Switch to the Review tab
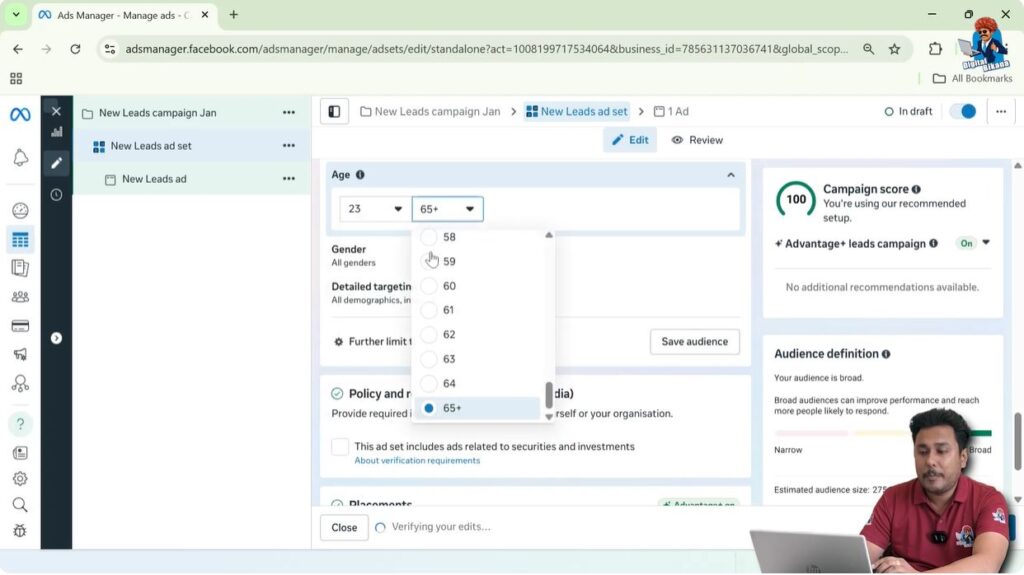Viewport: 1024px width, 575px height. click(x=697, y=140)
